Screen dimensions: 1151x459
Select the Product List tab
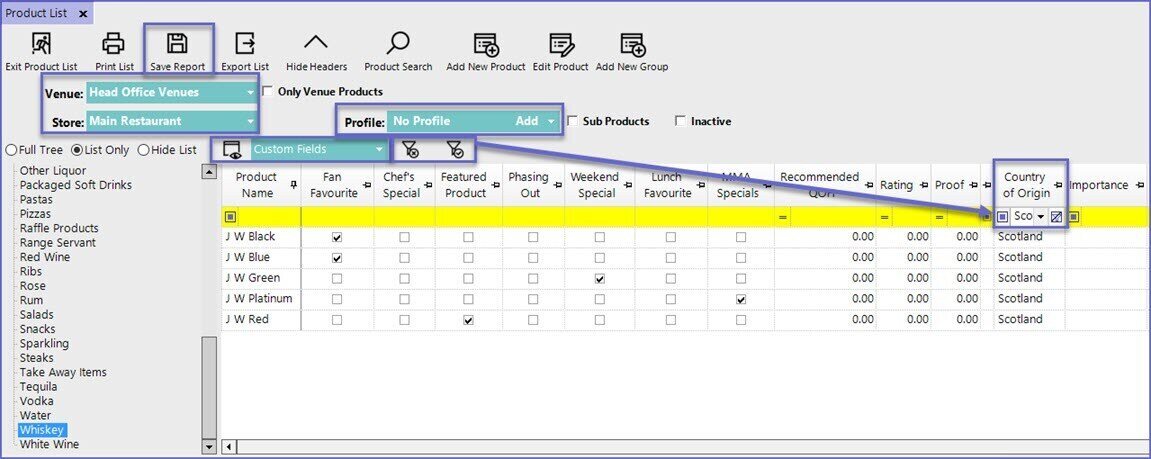coord(38,13)
